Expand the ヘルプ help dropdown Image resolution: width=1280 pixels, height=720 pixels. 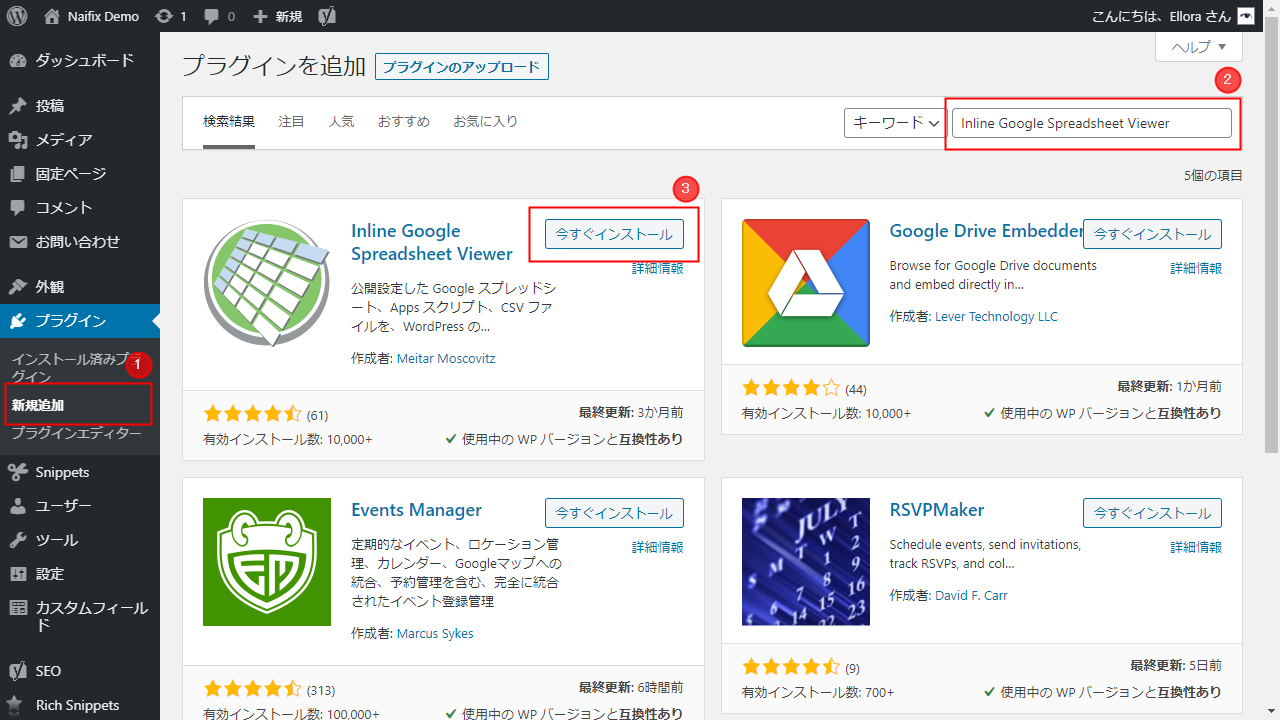(x=1199, y=46)
